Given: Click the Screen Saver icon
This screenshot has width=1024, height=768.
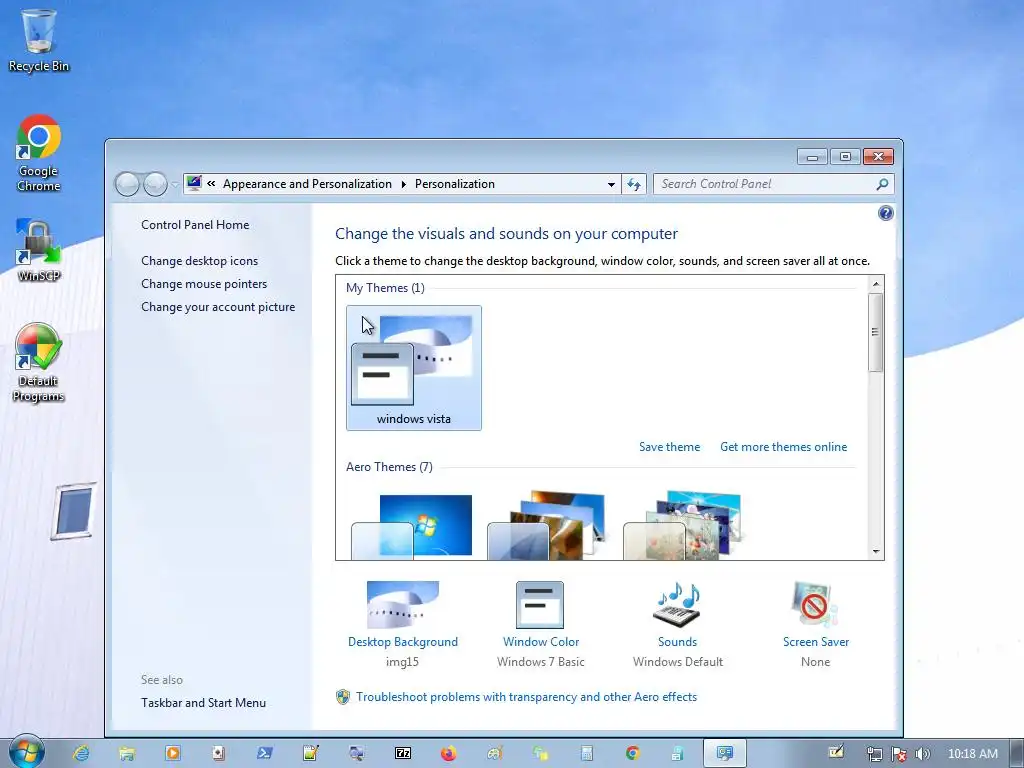Looking at the screenshot, I should pos(815,604).
